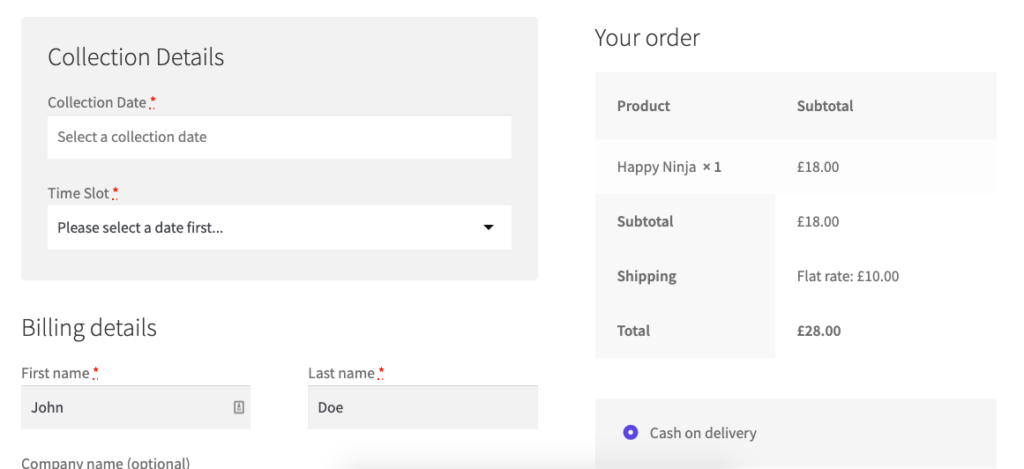Click the Billing details heading
This screenshot has height=469, width=1024.
pos(89,327)
